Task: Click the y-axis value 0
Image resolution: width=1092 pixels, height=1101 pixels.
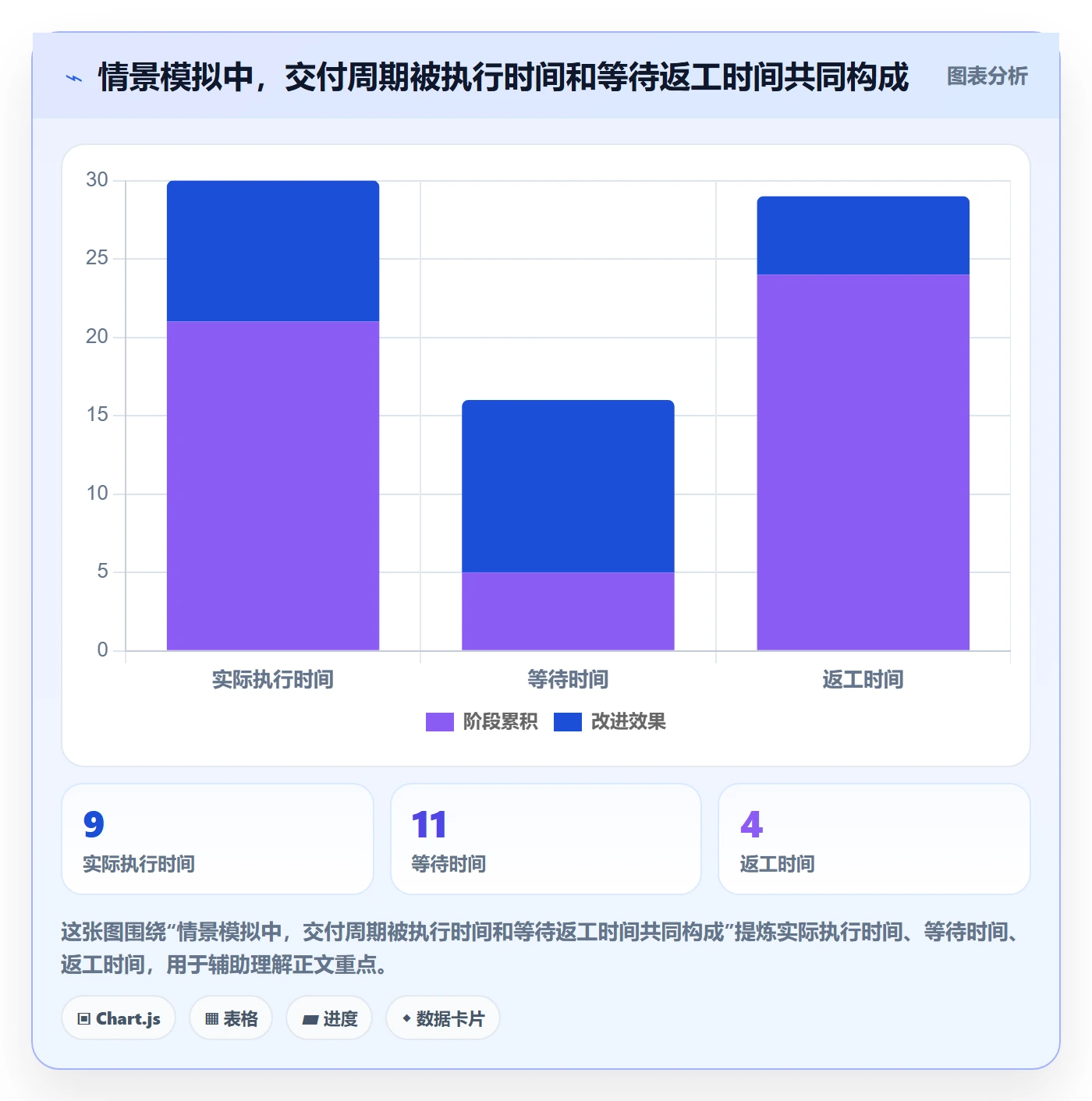Action: point(102,650)
